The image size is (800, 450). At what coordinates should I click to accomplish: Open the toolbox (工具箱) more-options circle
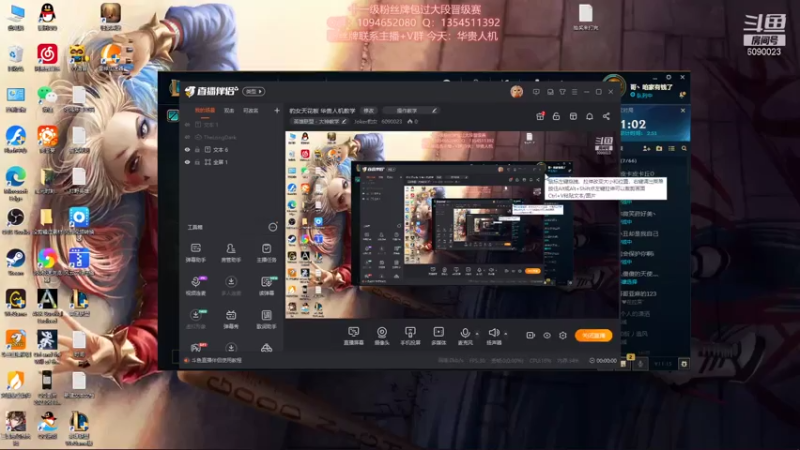(x=273, y=227)
